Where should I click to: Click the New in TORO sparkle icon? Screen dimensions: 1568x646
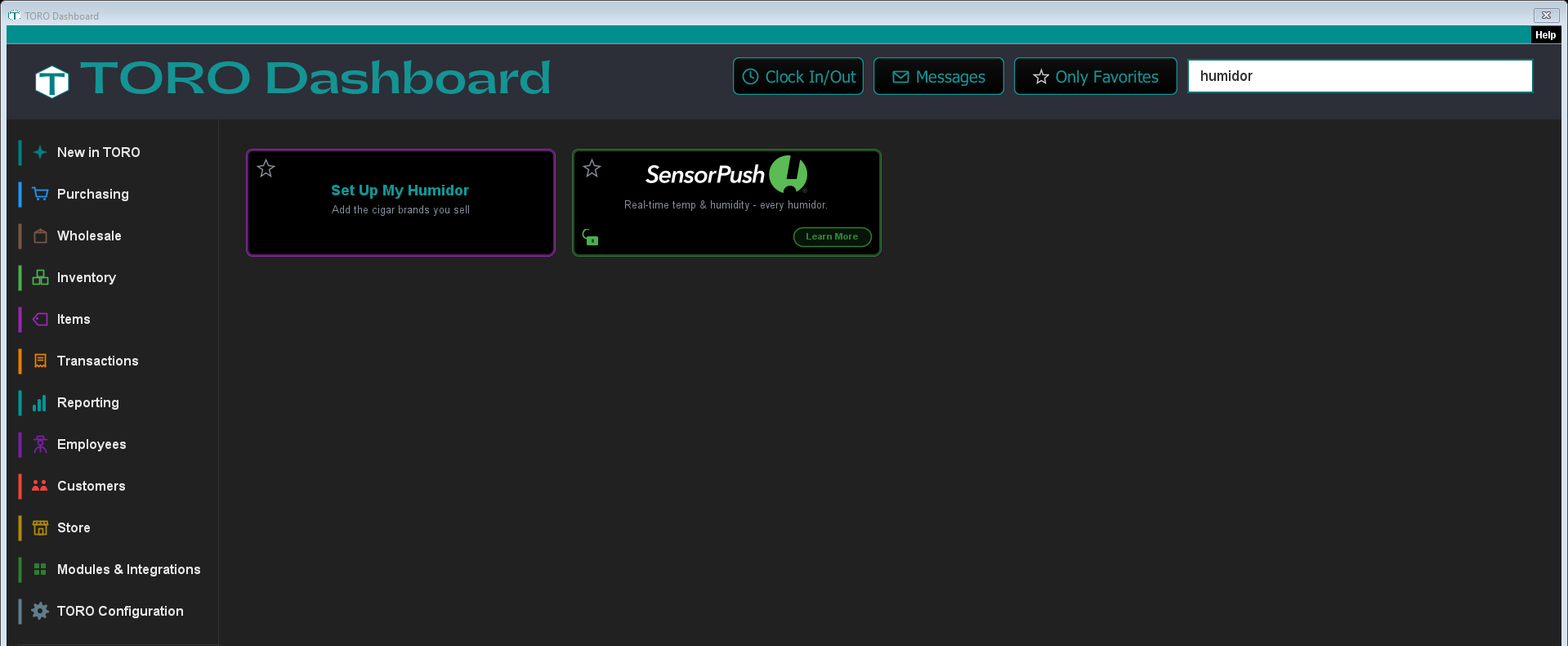pyautogui.click(x=39, y=152)
